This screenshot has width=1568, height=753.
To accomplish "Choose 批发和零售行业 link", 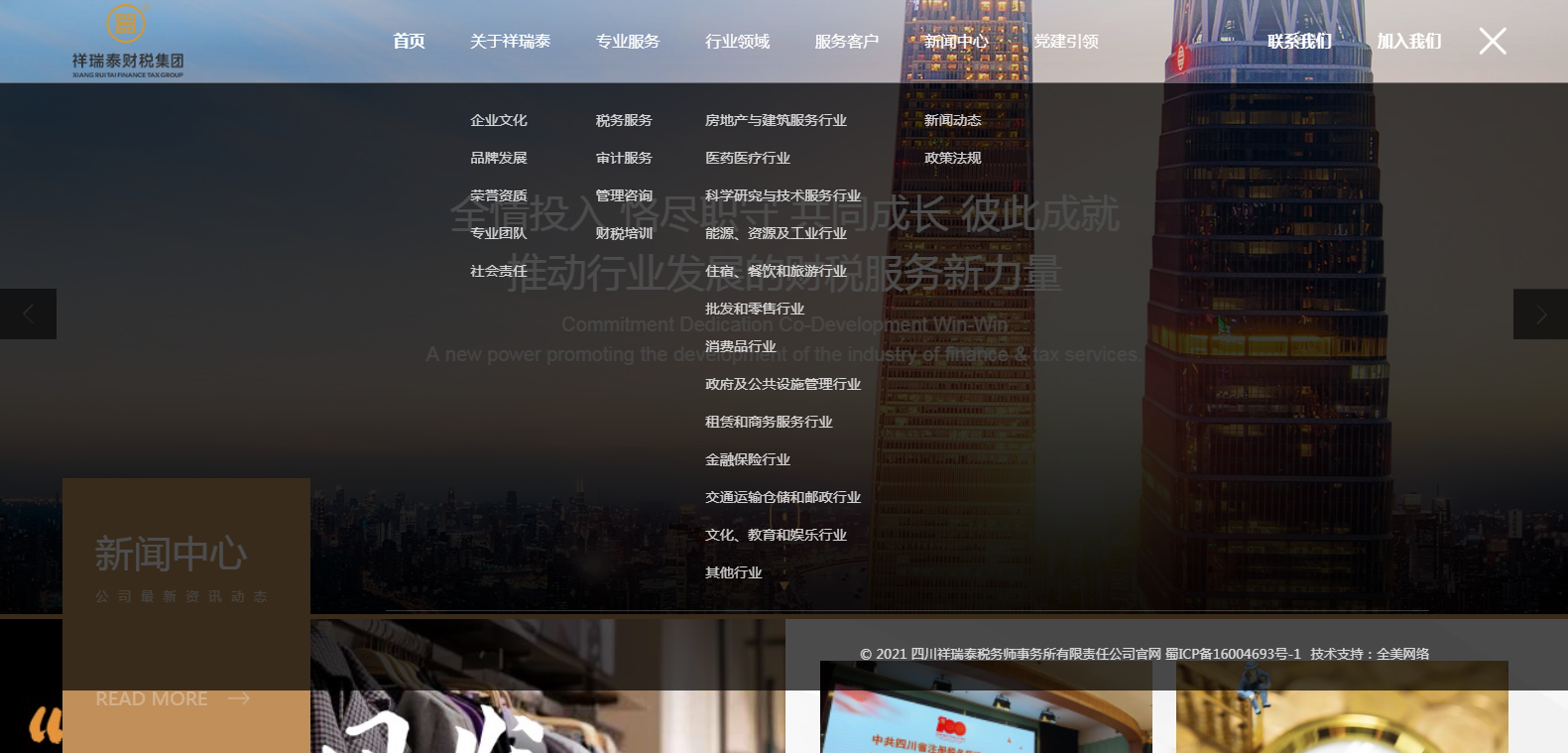I will [755, 309].
